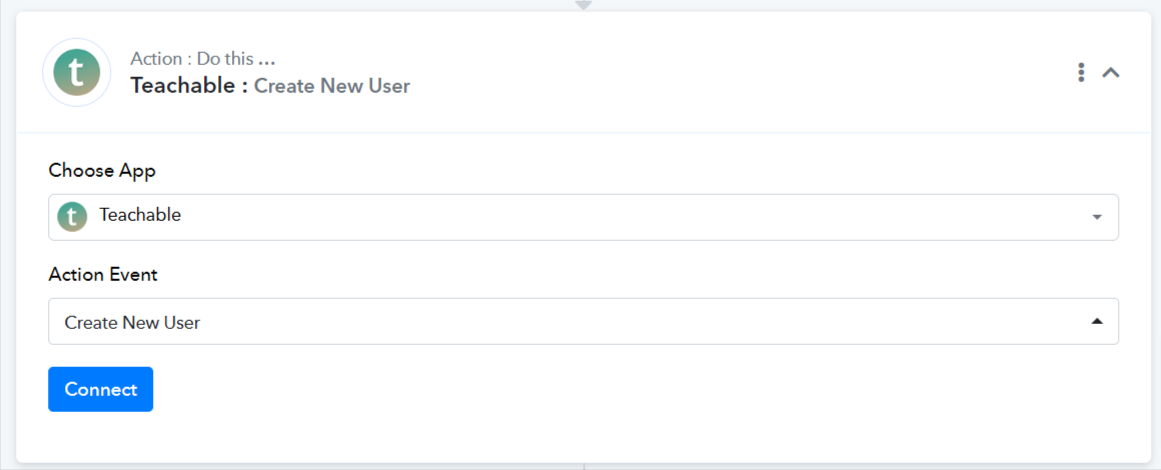The width and height of the screenshot is (1161, 470).
Task: Click the large Teachable logo icon
Action: tap(76, 73)
